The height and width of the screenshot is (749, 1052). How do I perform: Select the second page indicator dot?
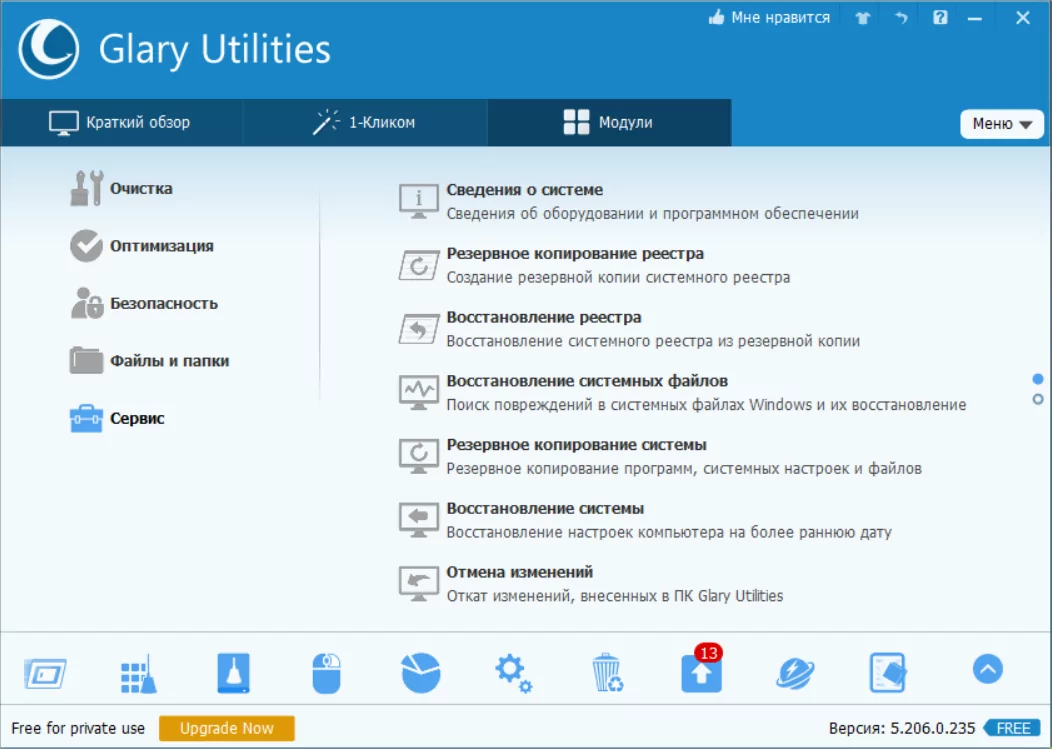point(1038,399)
